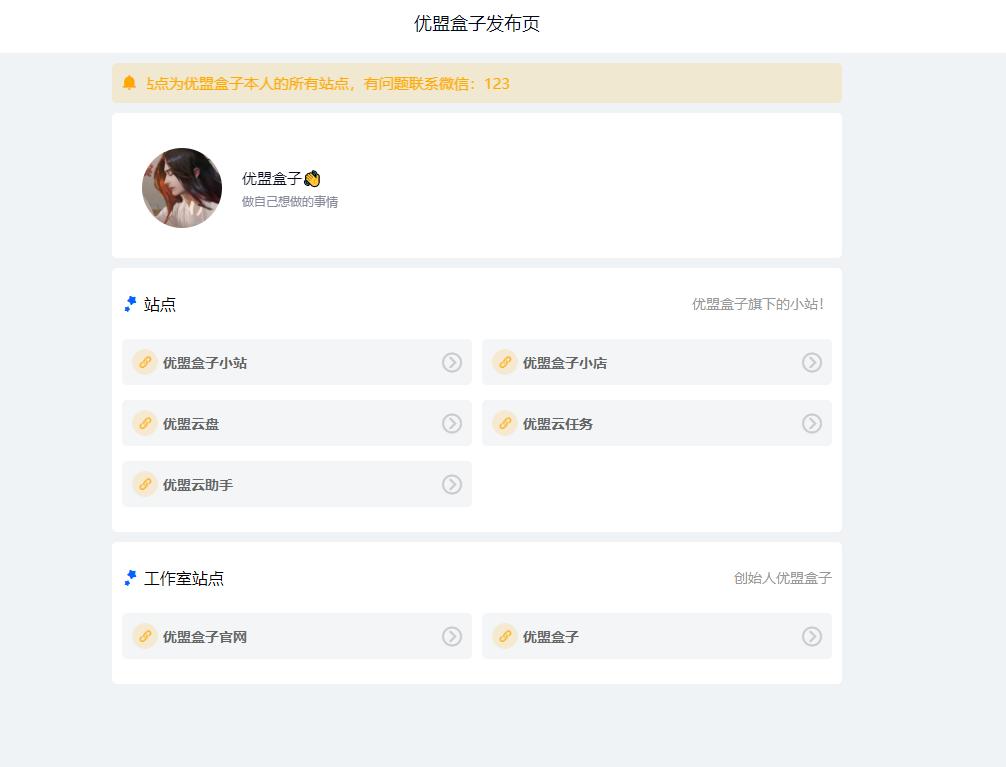Click the bell icon in the notice banner

click(127, 84)
